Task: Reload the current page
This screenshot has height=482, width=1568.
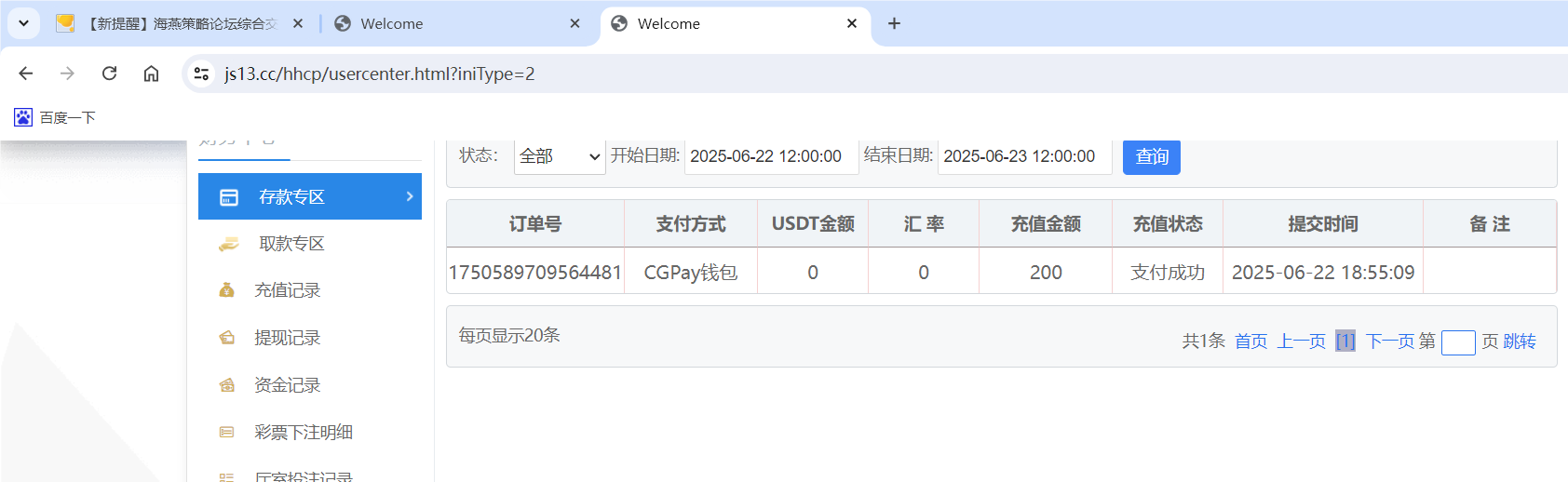Action: 109,74
